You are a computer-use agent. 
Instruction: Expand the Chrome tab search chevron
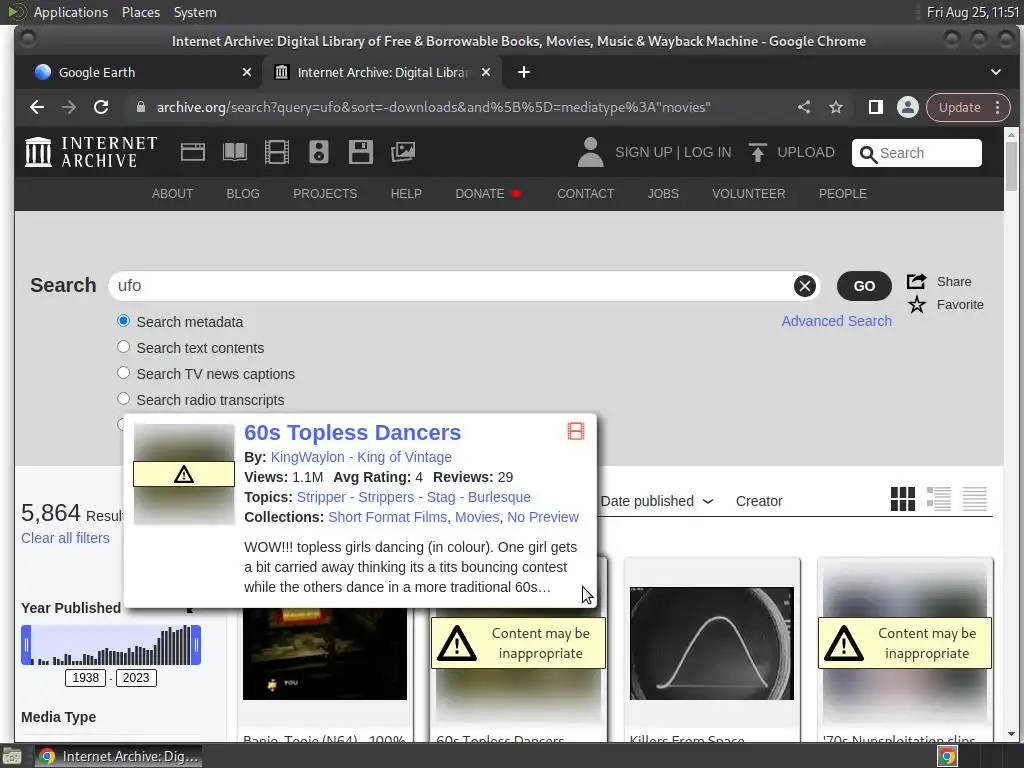pos(995,72)
